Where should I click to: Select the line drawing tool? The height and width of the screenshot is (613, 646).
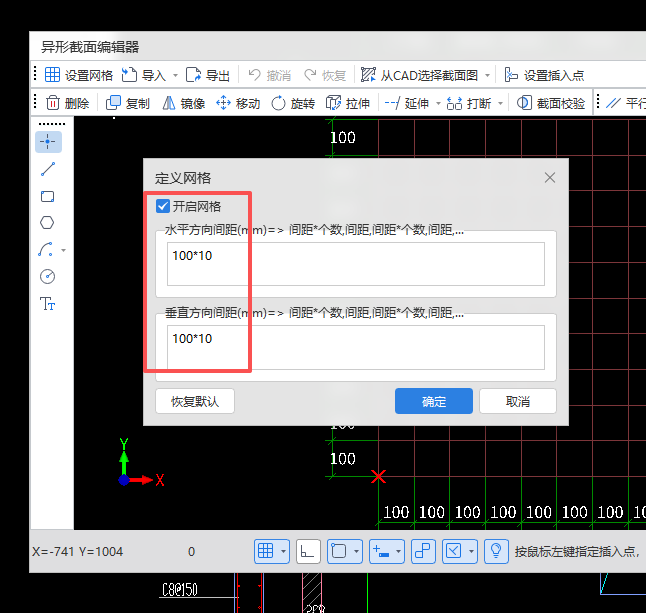coord(48,169)
